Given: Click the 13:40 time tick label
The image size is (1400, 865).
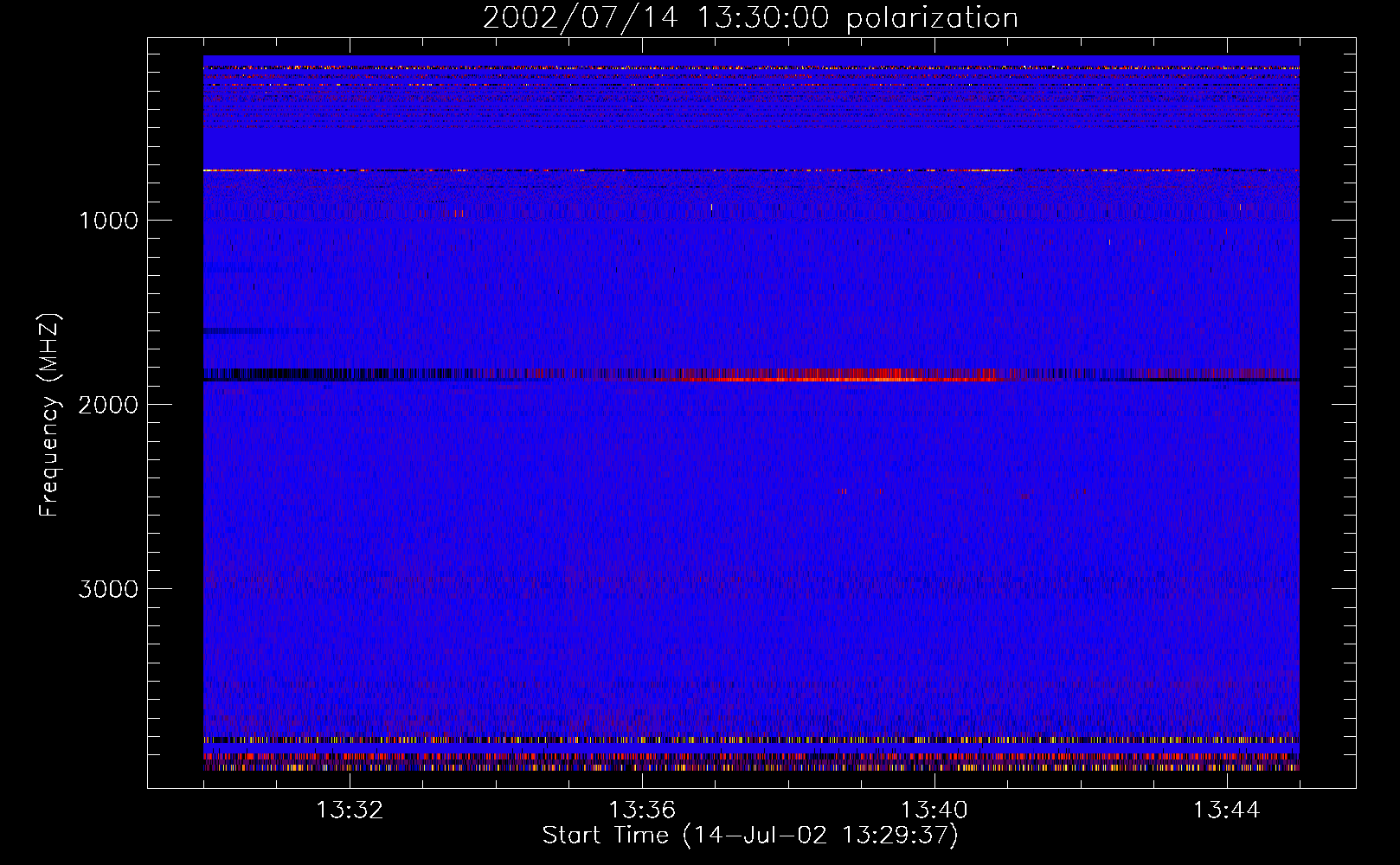Looking at the screenshot, I should [934, 811].
